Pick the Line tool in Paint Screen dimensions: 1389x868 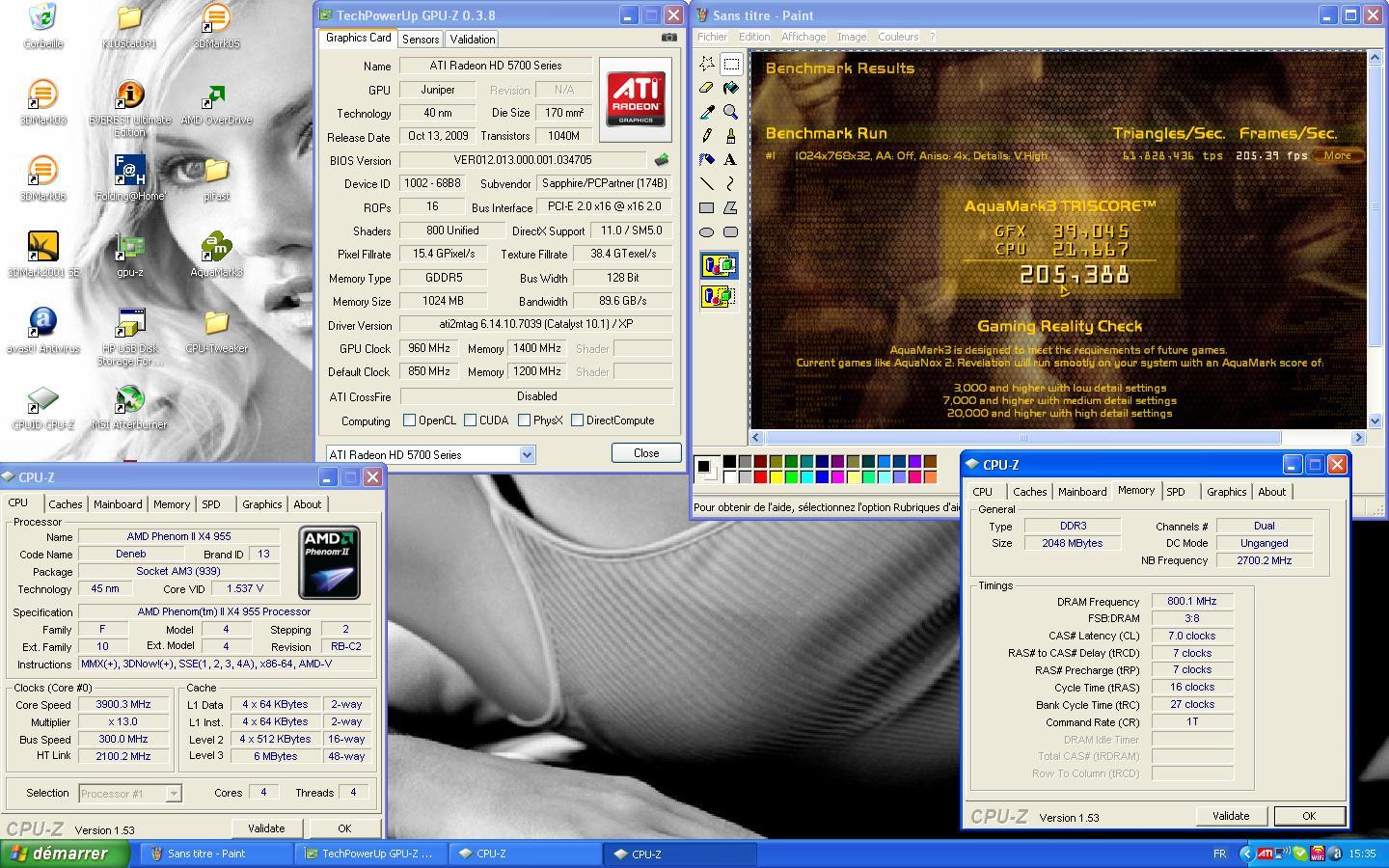pyautogui.click(x=706, y=183)
